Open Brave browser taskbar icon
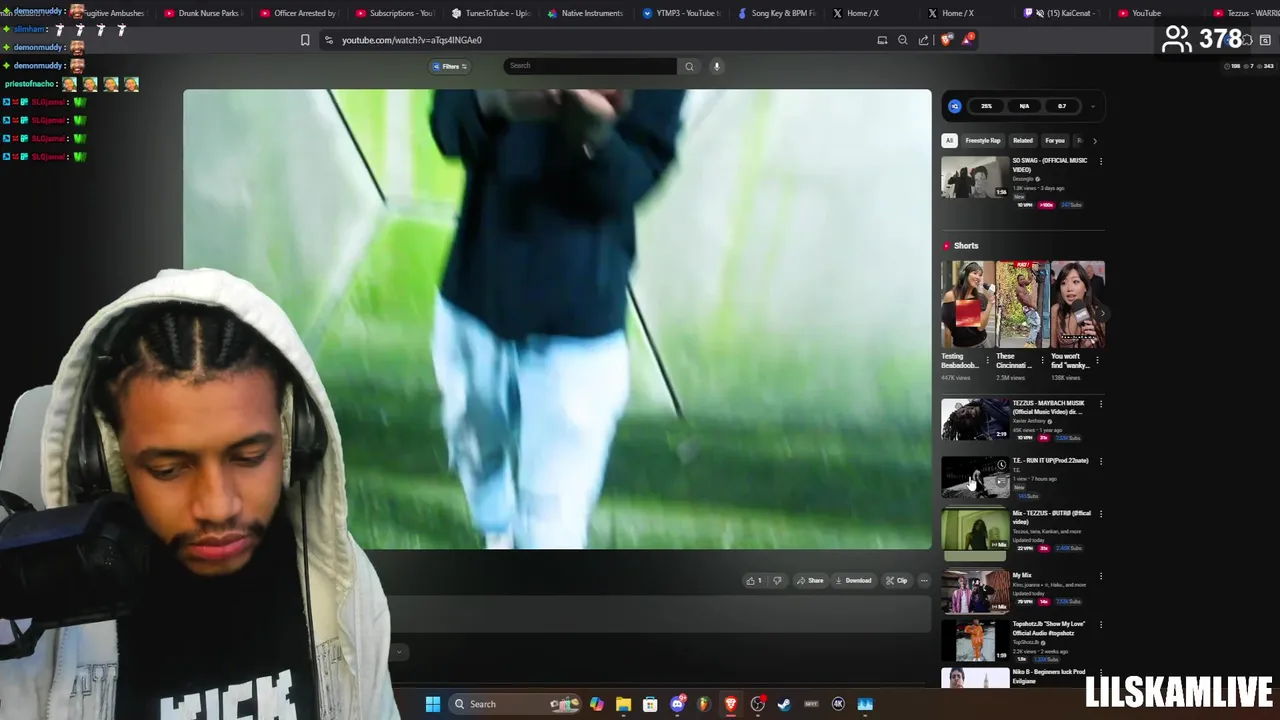The height and width of the screenshot is (720, 1280). tap(731, 704)
